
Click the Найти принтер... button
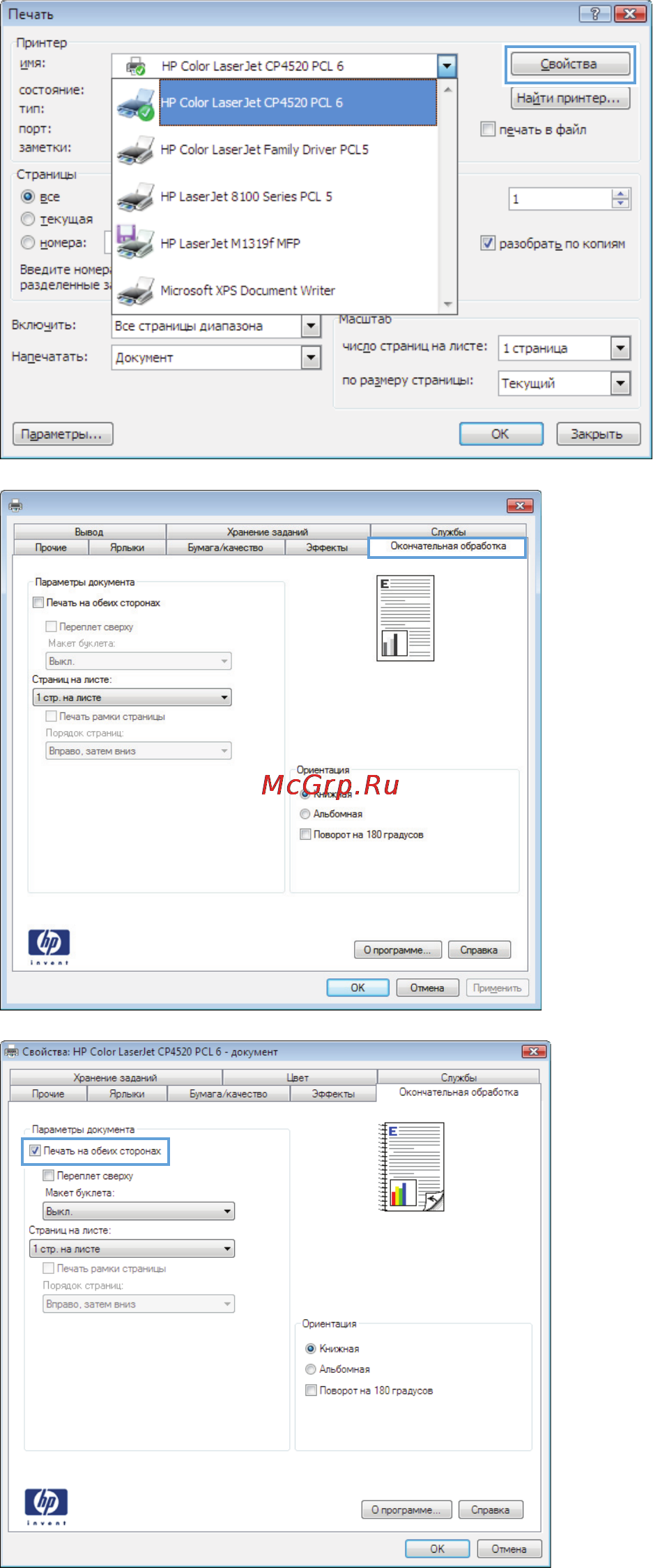[570, 98]
